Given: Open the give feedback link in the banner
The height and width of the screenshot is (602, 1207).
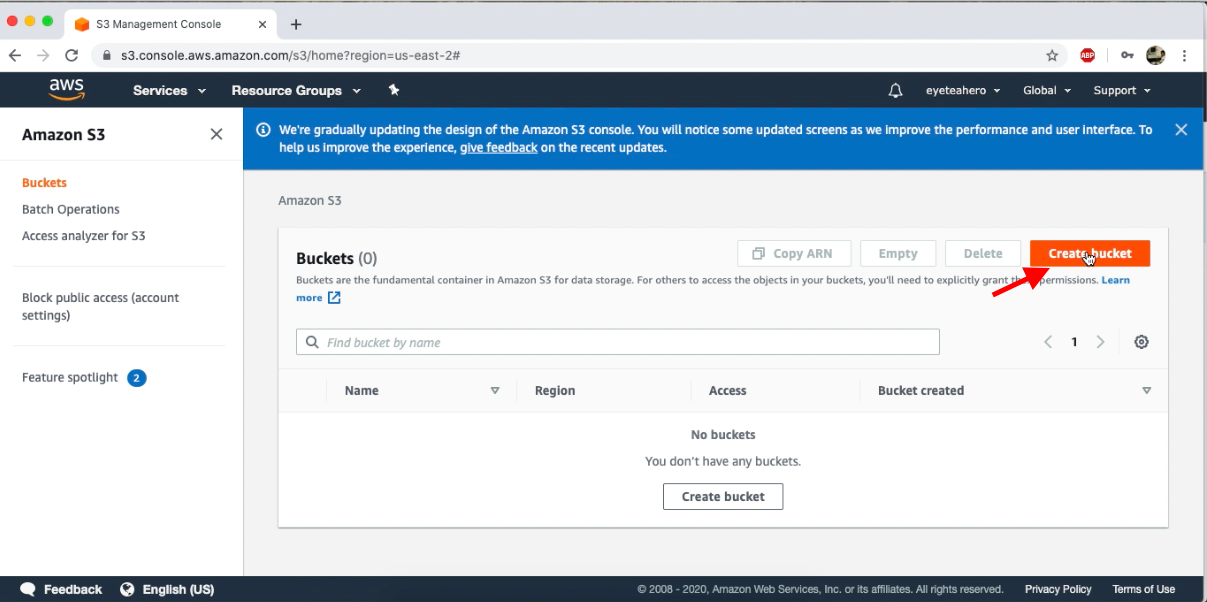Looking at the screenshot, I should click(501, 146).
